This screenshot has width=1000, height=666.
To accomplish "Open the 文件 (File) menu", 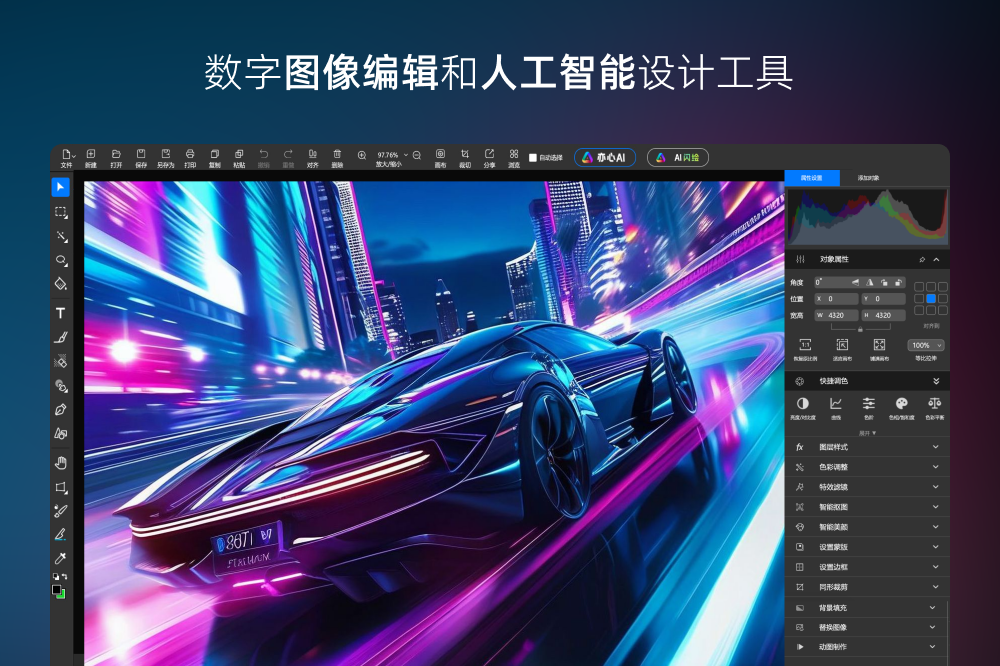I will pos(67,157).
